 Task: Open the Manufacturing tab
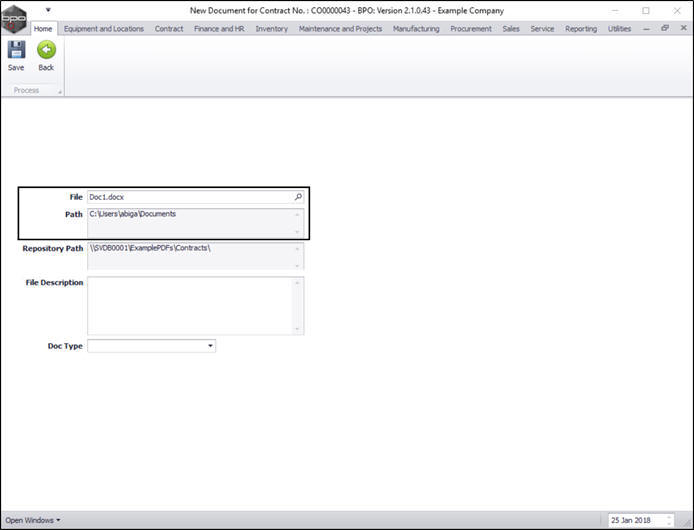416,29
